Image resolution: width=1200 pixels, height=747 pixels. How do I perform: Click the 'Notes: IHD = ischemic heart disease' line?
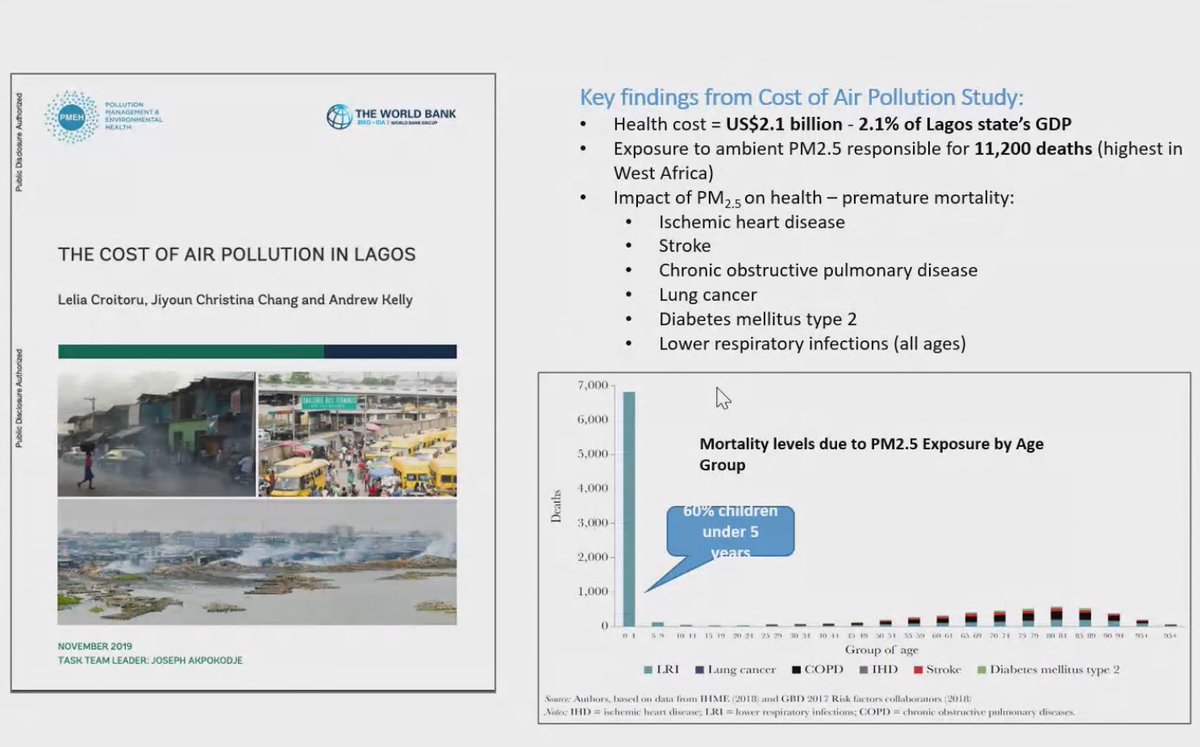pyautogui.click(x=811, y=712)
